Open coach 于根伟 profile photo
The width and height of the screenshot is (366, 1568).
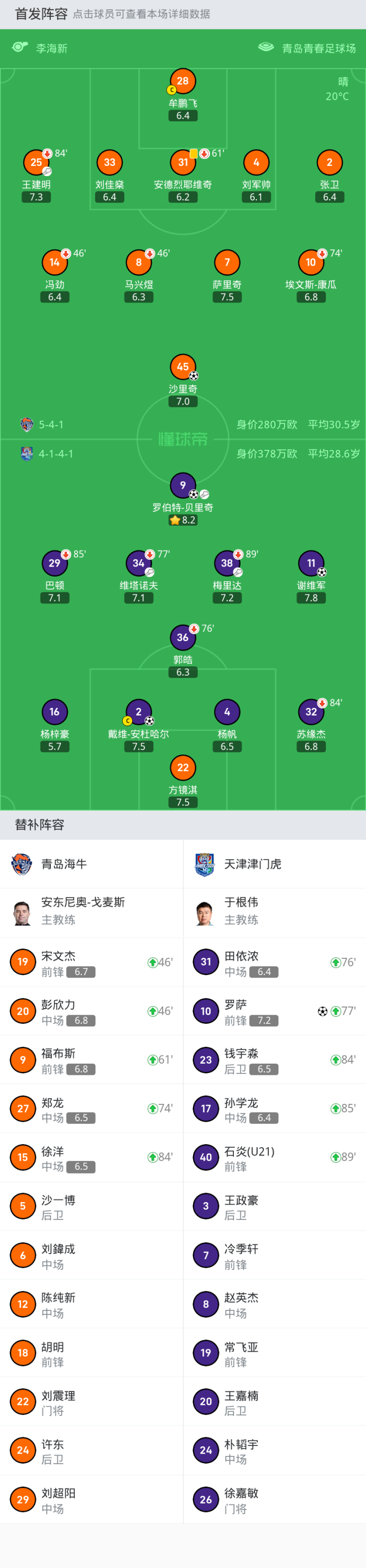tap(205, 913)
